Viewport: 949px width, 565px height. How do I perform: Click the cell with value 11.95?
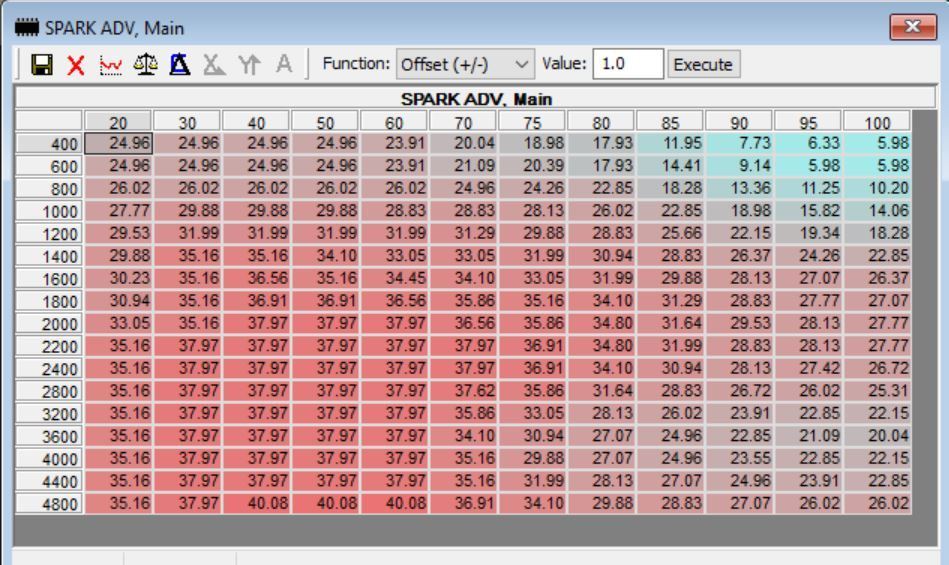669,142
